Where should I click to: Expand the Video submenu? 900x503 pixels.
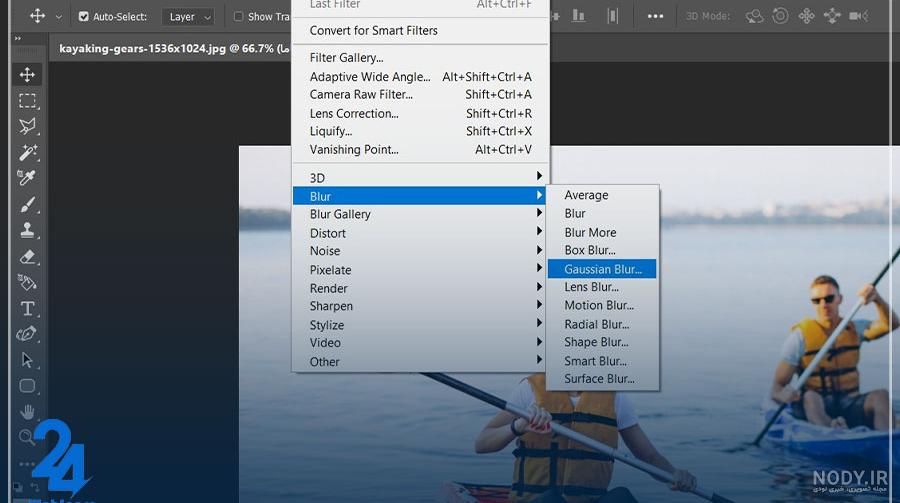tap(419, 343)
